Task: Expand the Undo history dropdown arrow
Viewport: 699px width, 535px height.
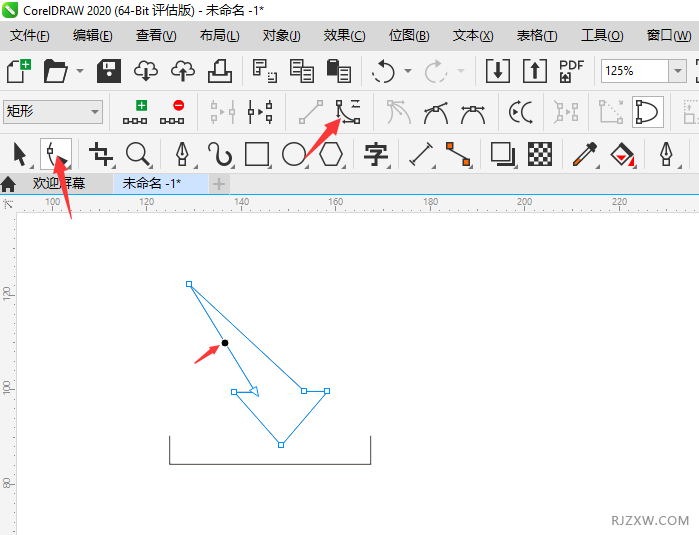Action: [x=408, y=71]
